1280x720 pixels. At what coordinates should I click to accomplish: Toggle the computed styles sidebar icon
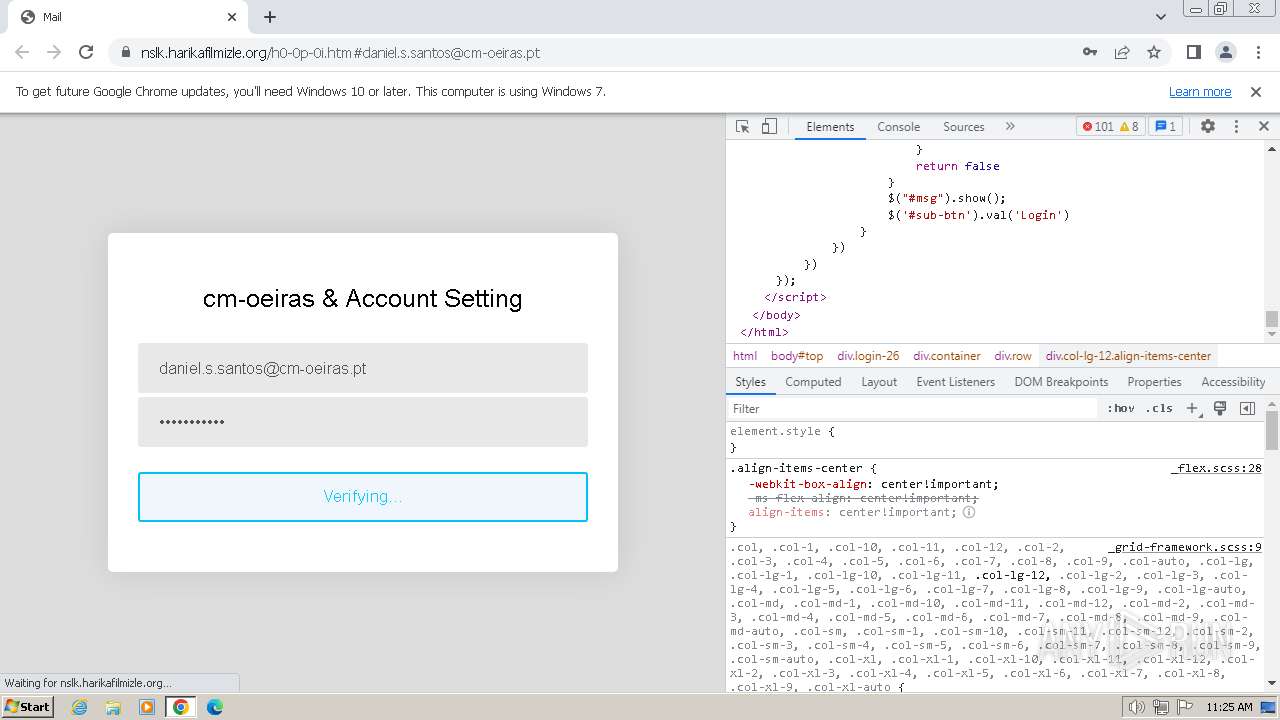point(1247,409)
